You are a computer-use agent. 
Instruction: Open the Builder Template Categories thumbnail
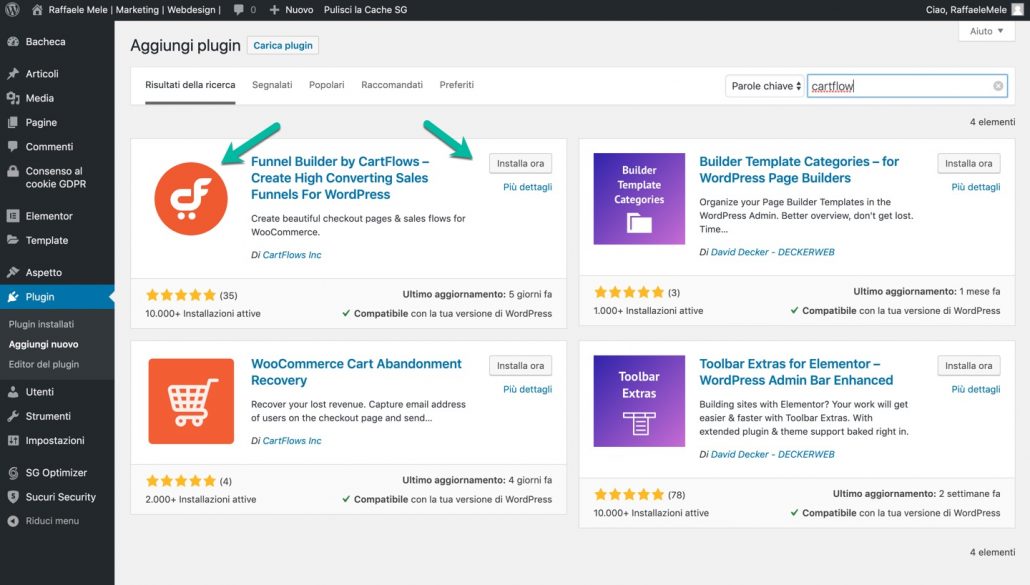639,199
